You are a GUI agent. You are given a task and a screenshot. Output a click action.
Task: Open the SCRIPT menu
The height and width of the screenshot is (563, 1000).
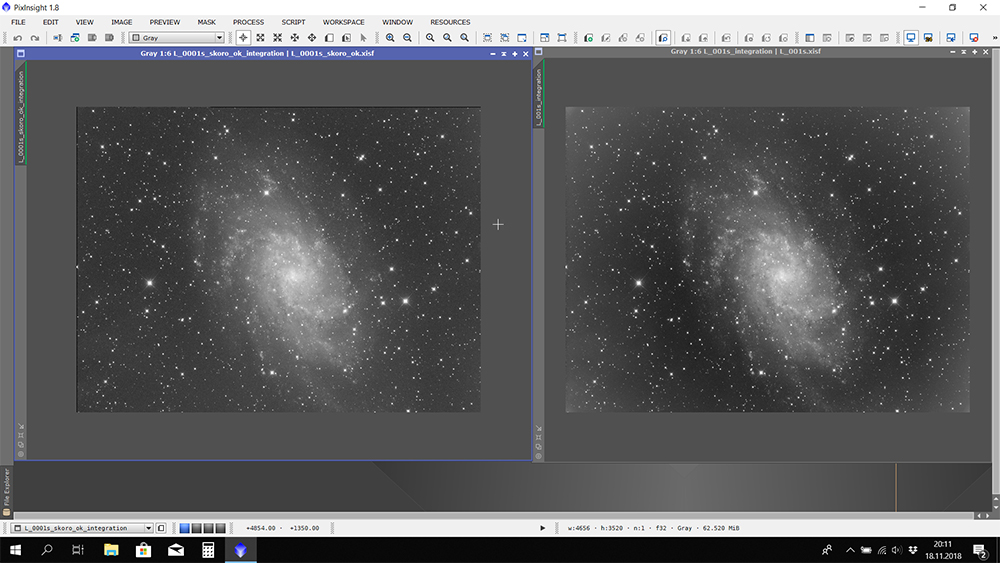293,22
